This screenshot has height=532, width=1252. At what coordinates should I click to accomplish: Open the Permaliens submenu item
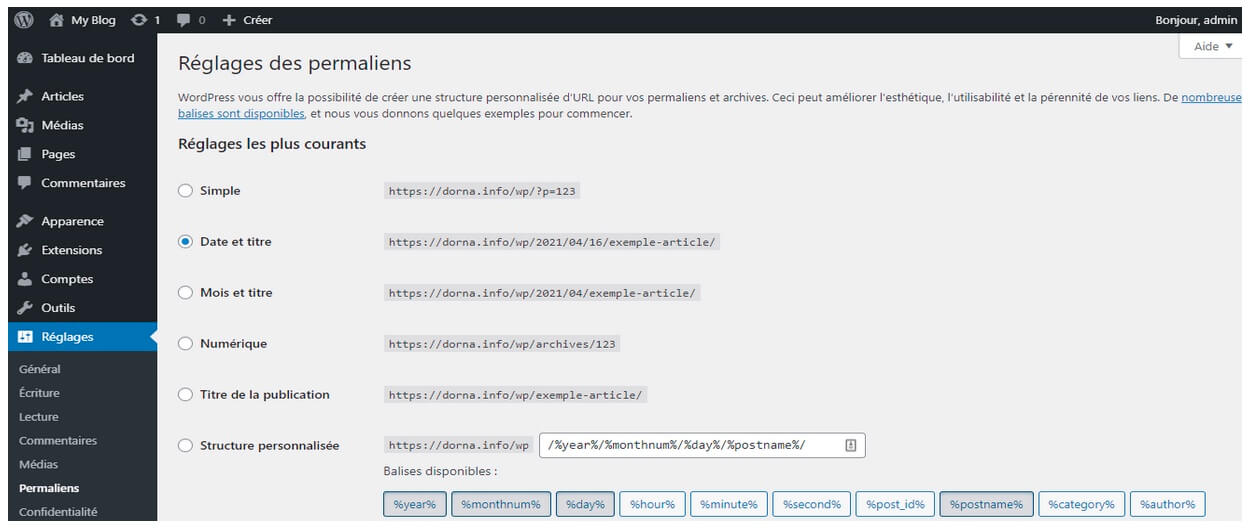point(49,489)
